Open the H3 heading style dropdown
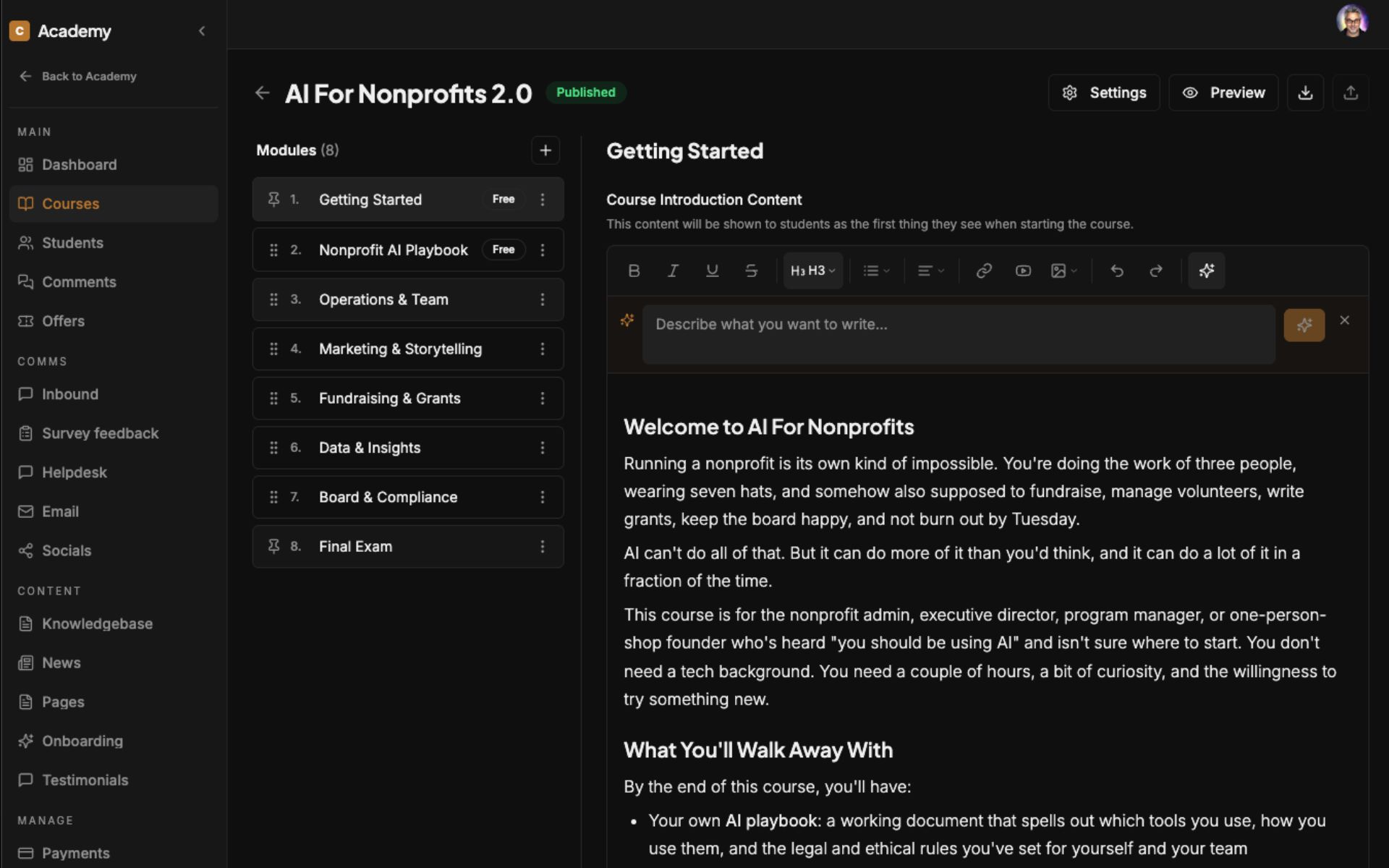The image size is (1389, 868). (813, 271)
